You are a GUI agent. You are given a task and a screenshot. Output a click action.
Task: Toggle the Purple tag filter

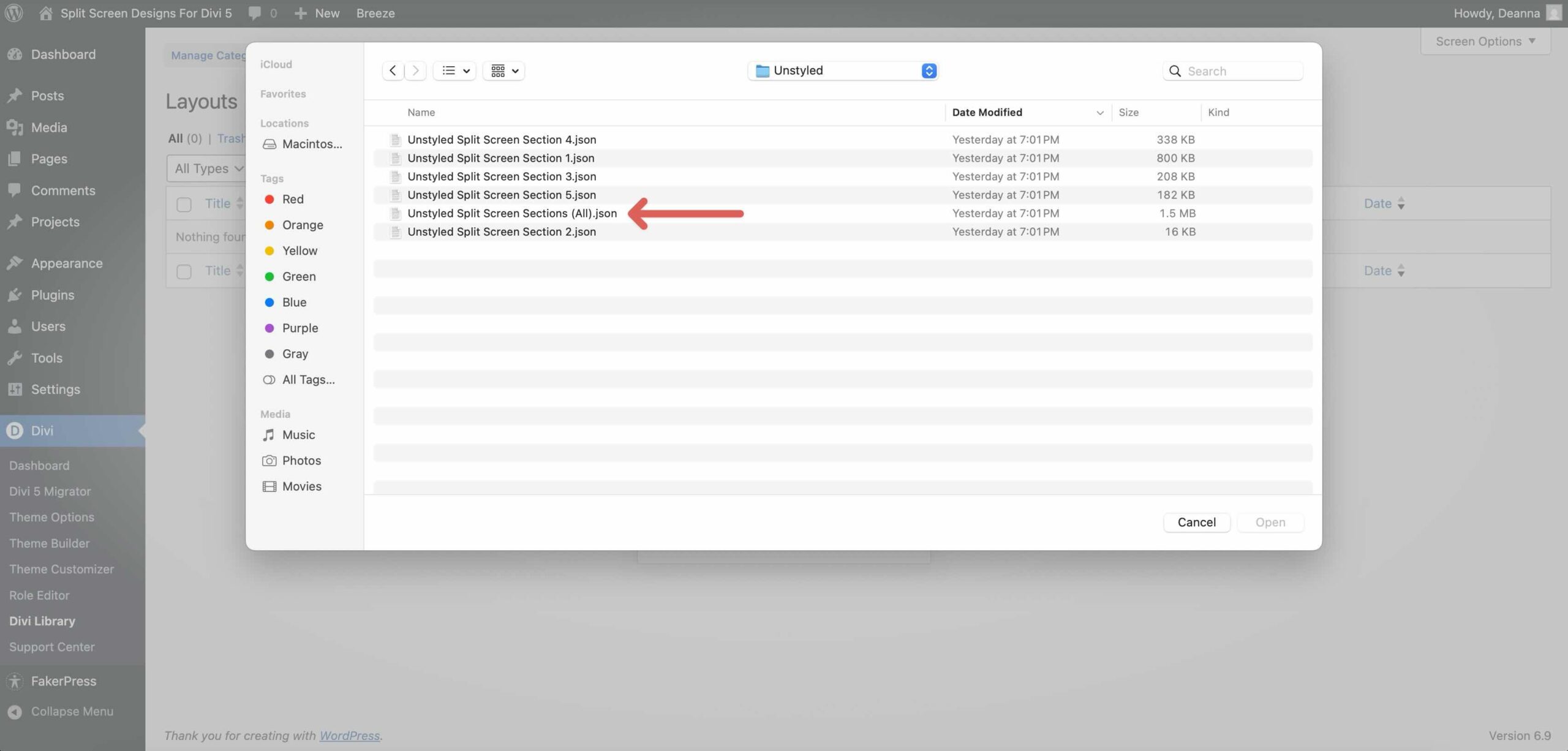tap(300, 328)
